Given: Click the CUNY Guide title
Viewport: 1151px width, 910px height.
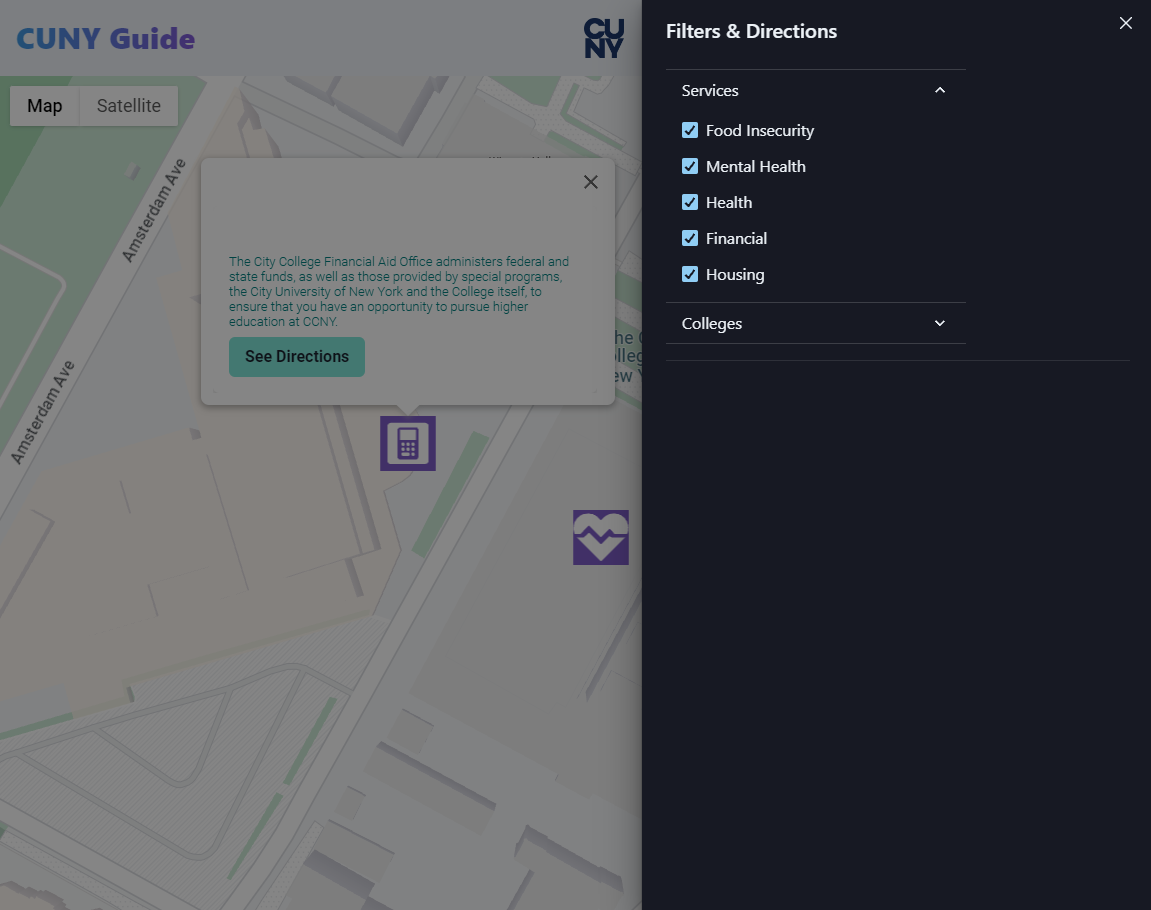Looking at the screenshot, I should (x=106, y=39).
